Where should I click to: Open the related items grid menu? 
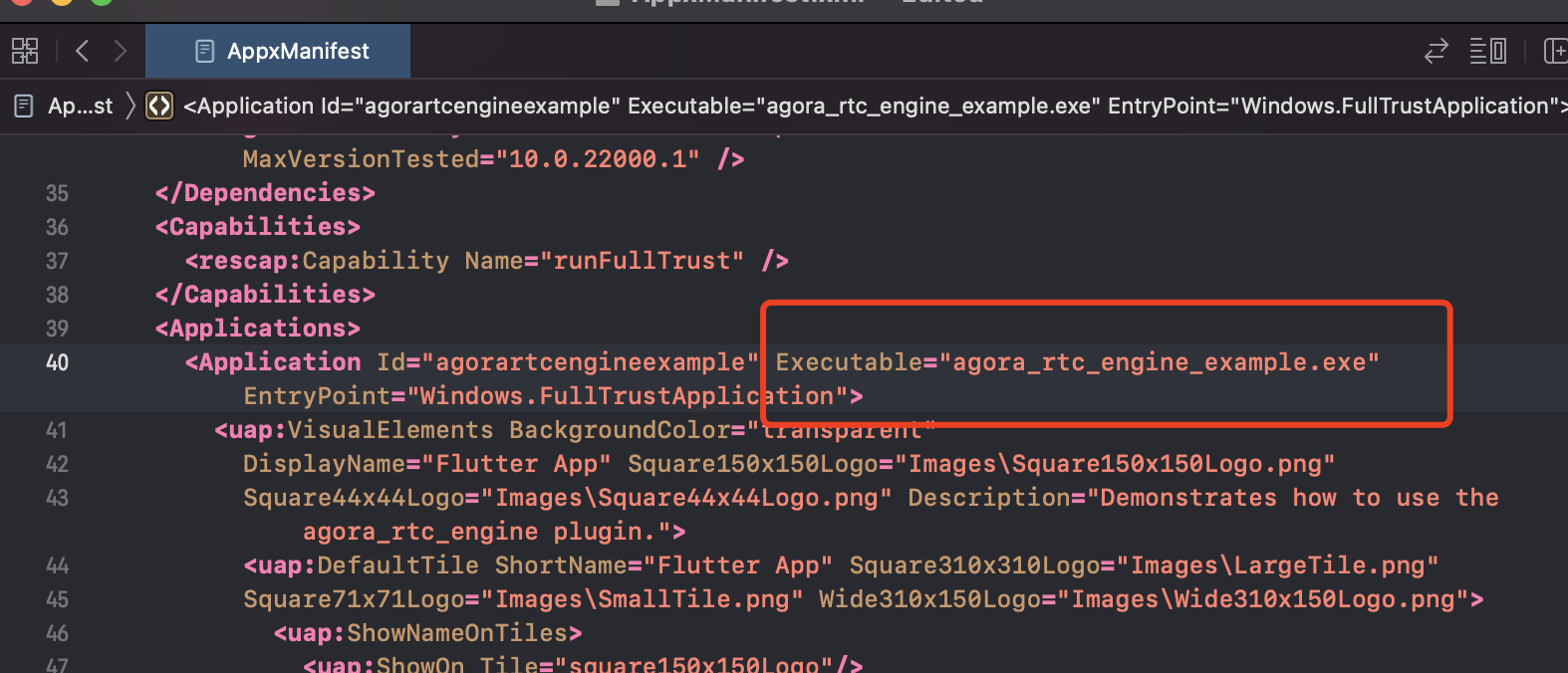point(25,51)
